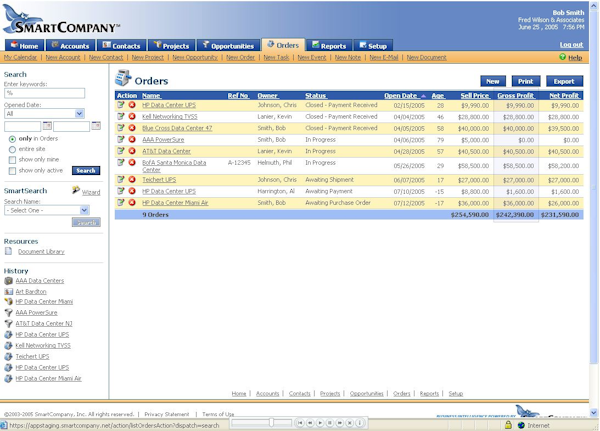
Task: Open the Teichert UPS history entry
Action: [x=32, y=356]
